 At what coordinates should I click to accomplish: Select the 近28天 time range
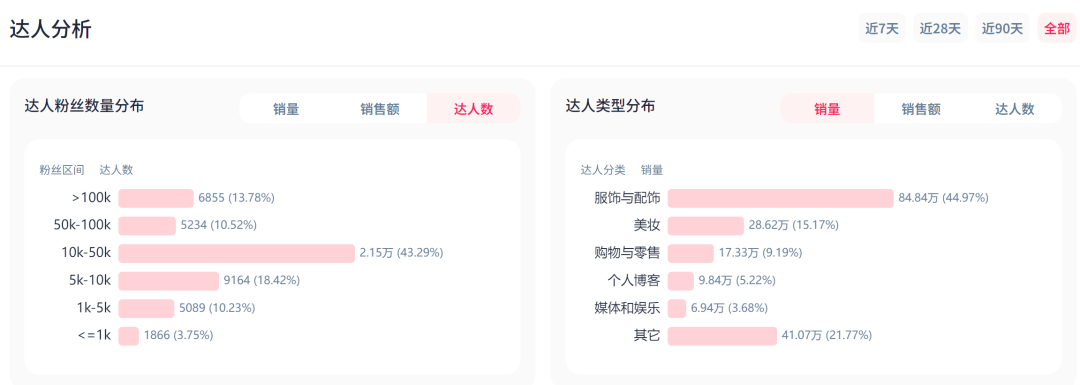coord(940,28)
